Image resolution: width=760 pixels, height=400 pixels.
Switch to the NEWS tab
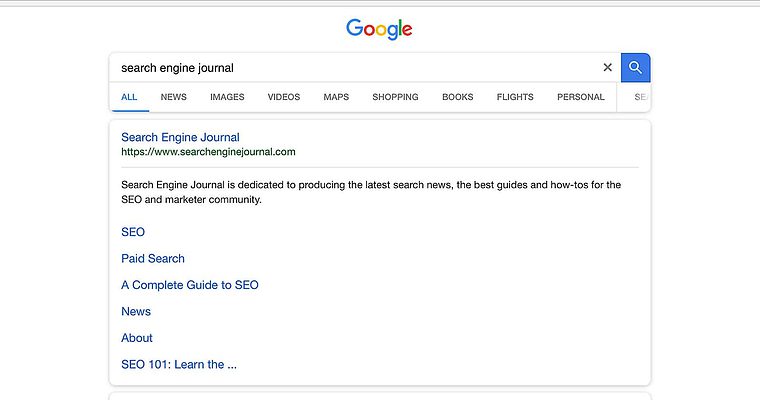coord(174,97)
